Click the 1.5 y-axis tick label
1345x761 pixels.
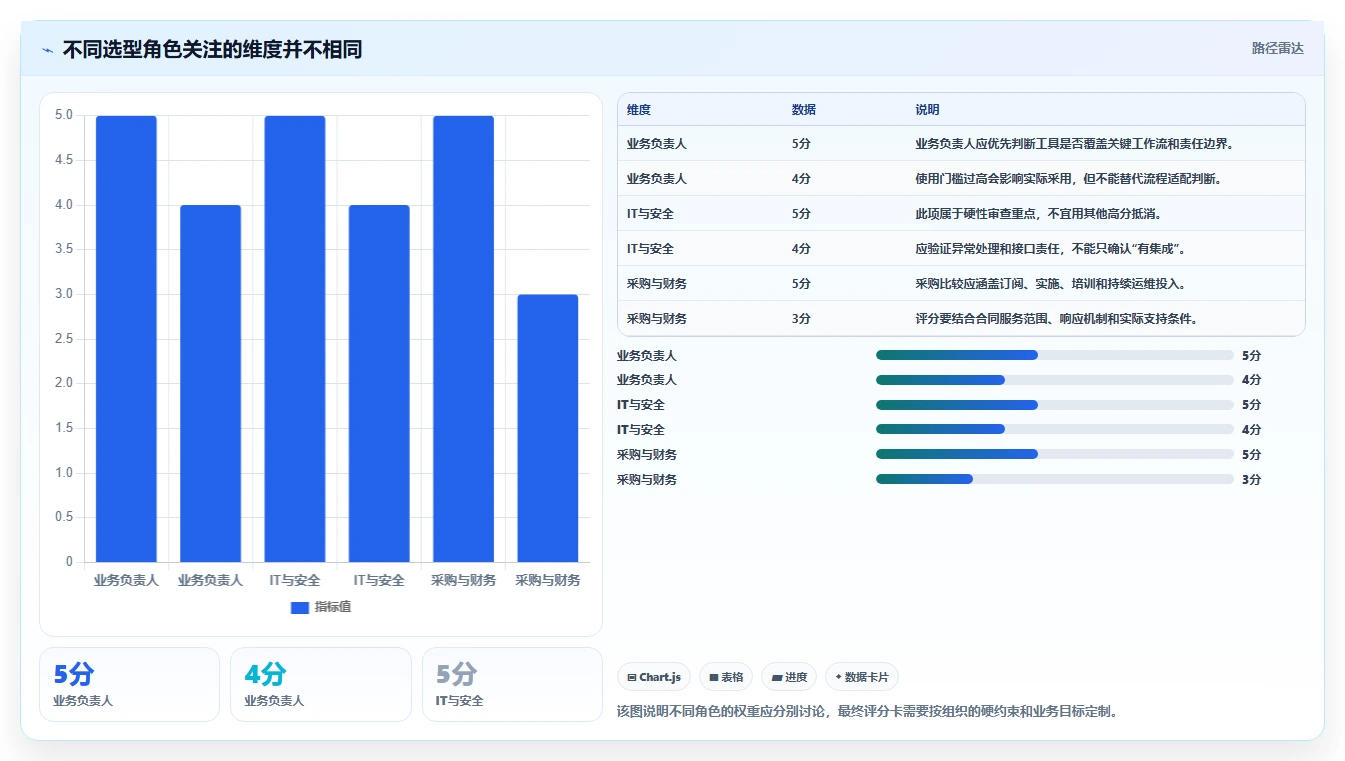pyautogui.click(x=64, y=428)
